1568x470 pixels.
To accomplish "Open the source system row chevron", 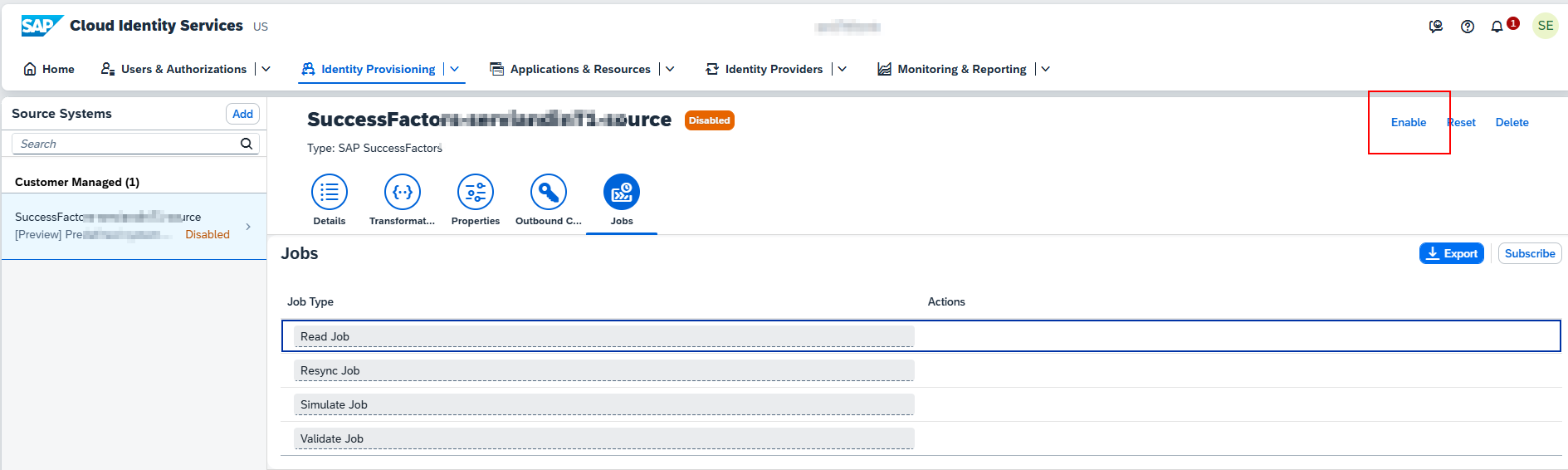I will pyautogui.click(x=248, y=227).
